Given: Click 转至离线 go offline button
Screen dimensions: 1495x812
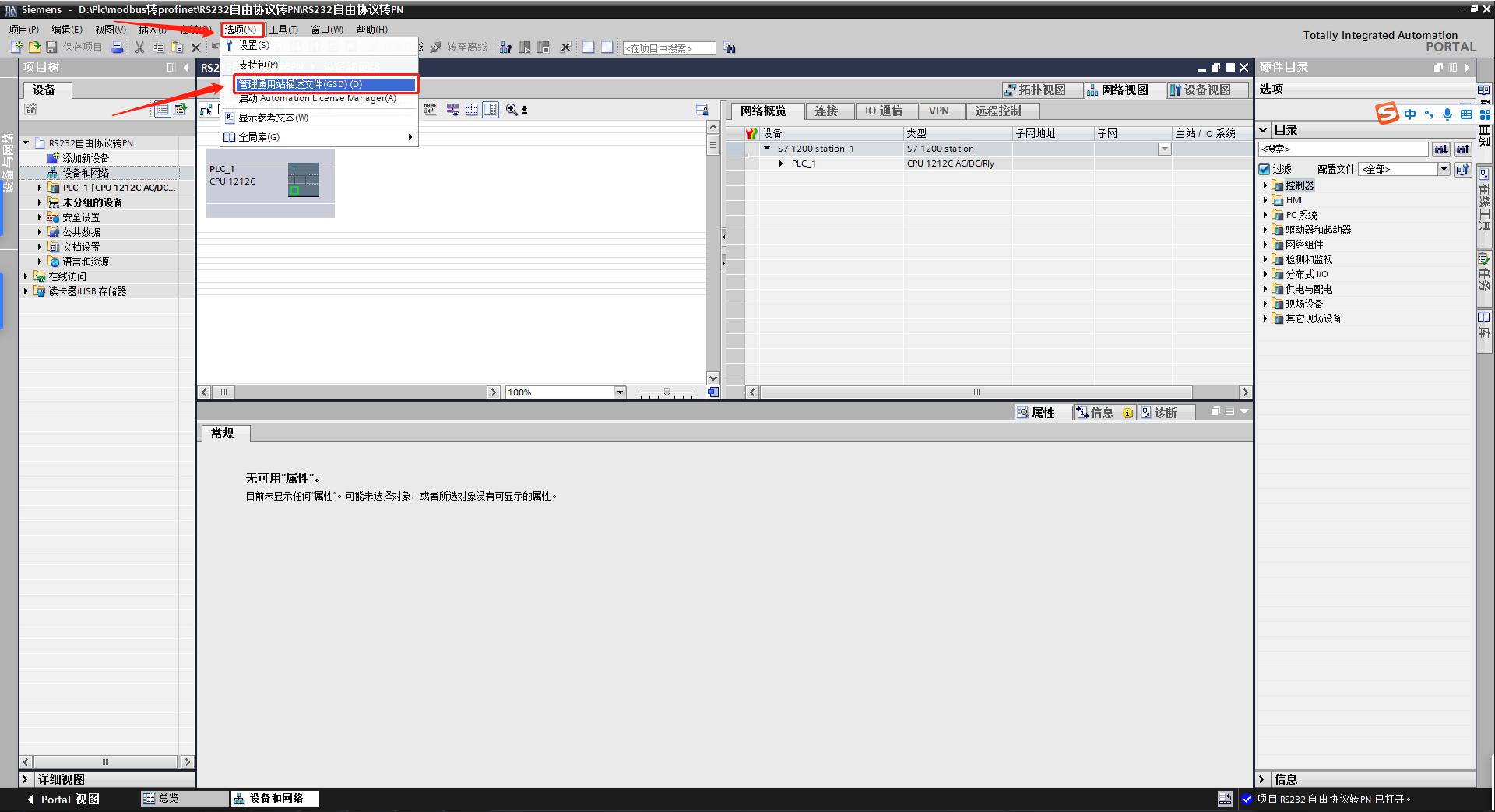Looking at the screenshot, I should 459,47.
